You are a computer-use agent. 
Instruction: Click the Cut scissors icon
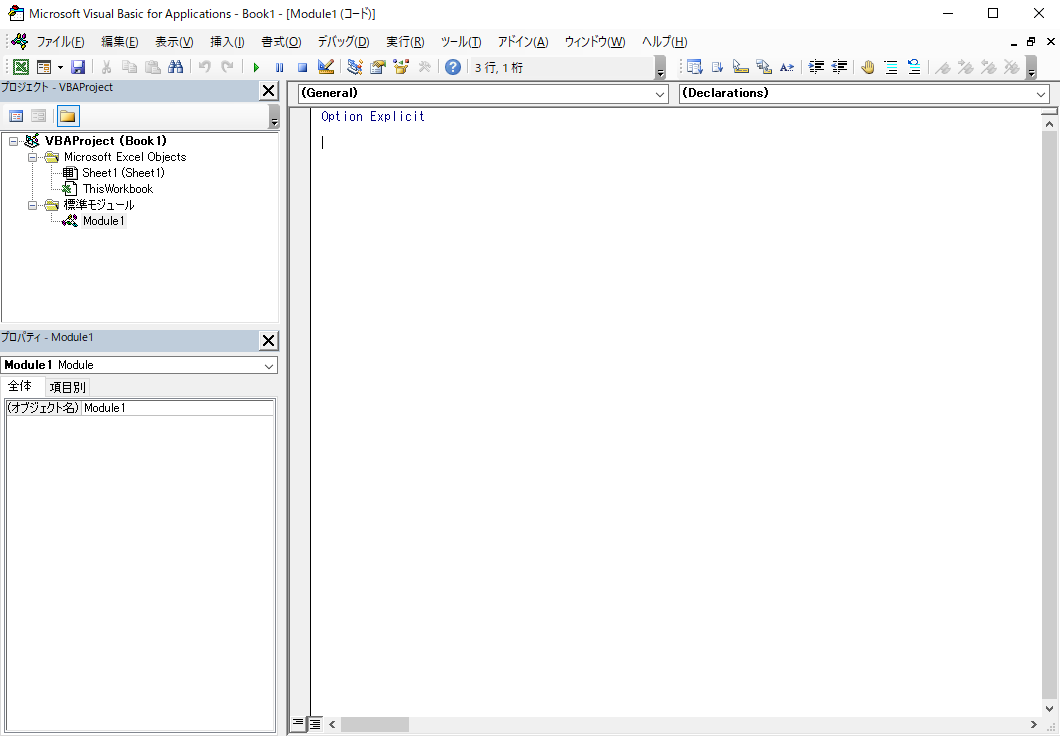[106, 67]
